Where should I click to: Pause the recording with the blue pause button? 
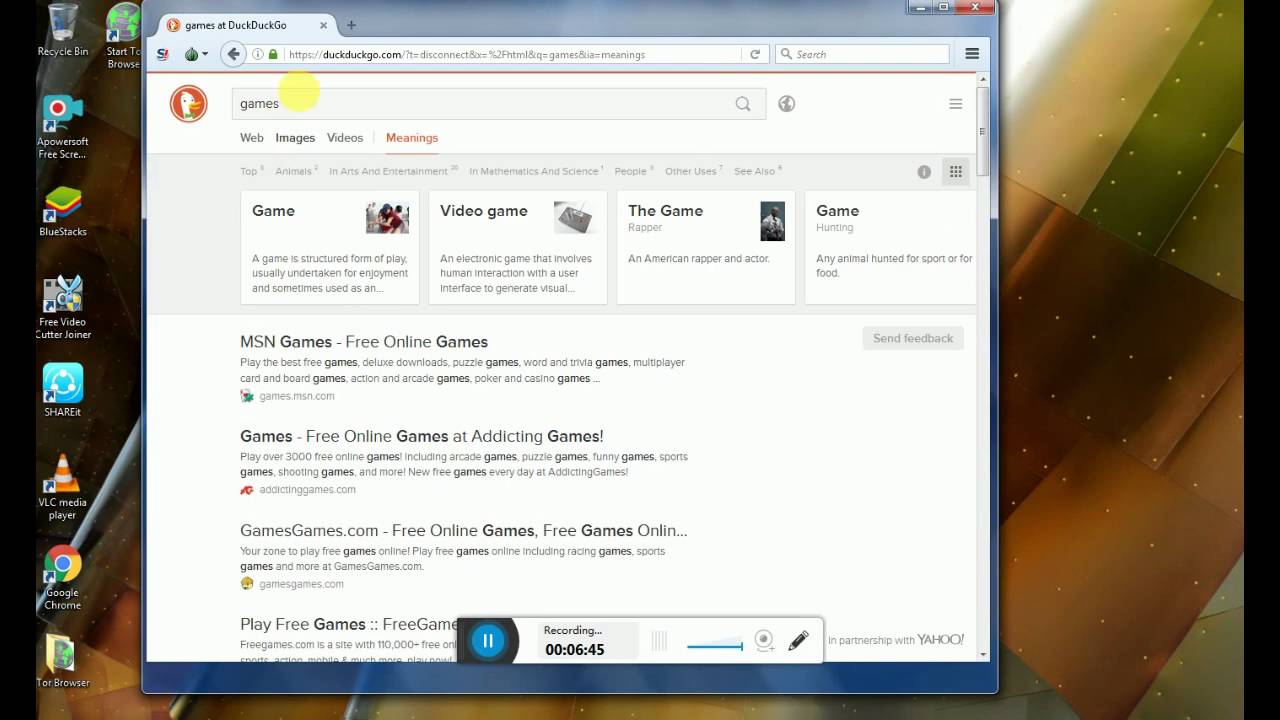tap(488, 641)
